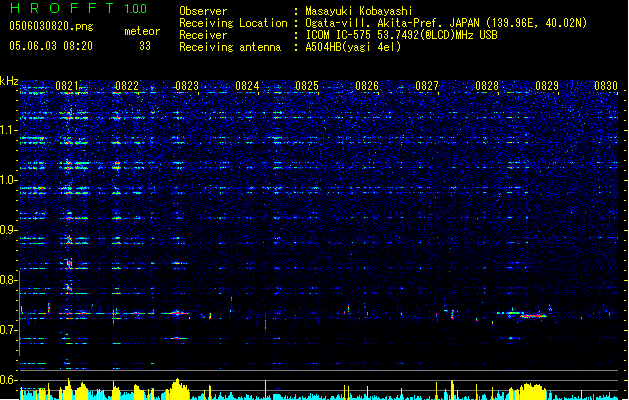This screenshot has height=400, width=629.
Task: Click the 0827 time marker
Action: tap(427, 86)
